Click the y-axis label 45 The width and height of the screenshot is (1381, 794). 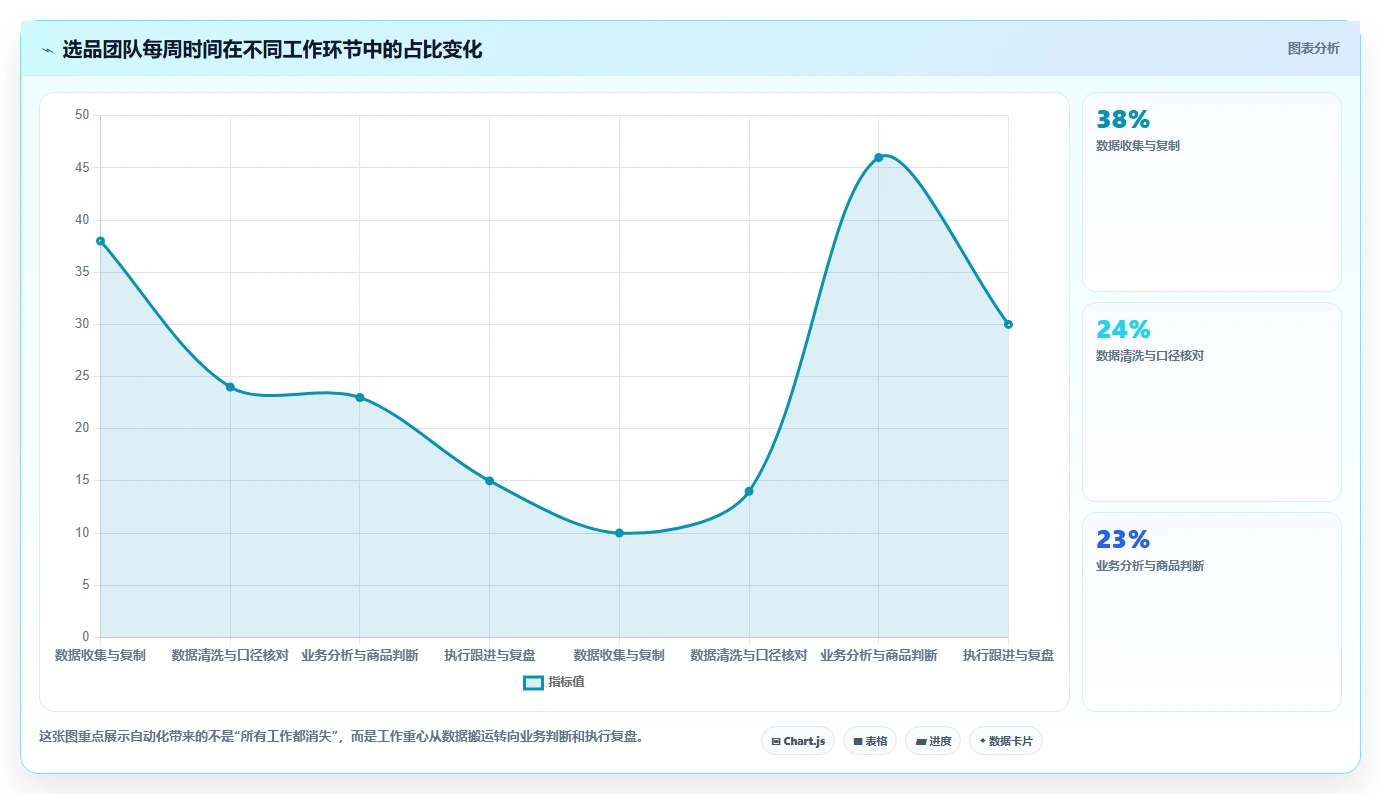82,167
